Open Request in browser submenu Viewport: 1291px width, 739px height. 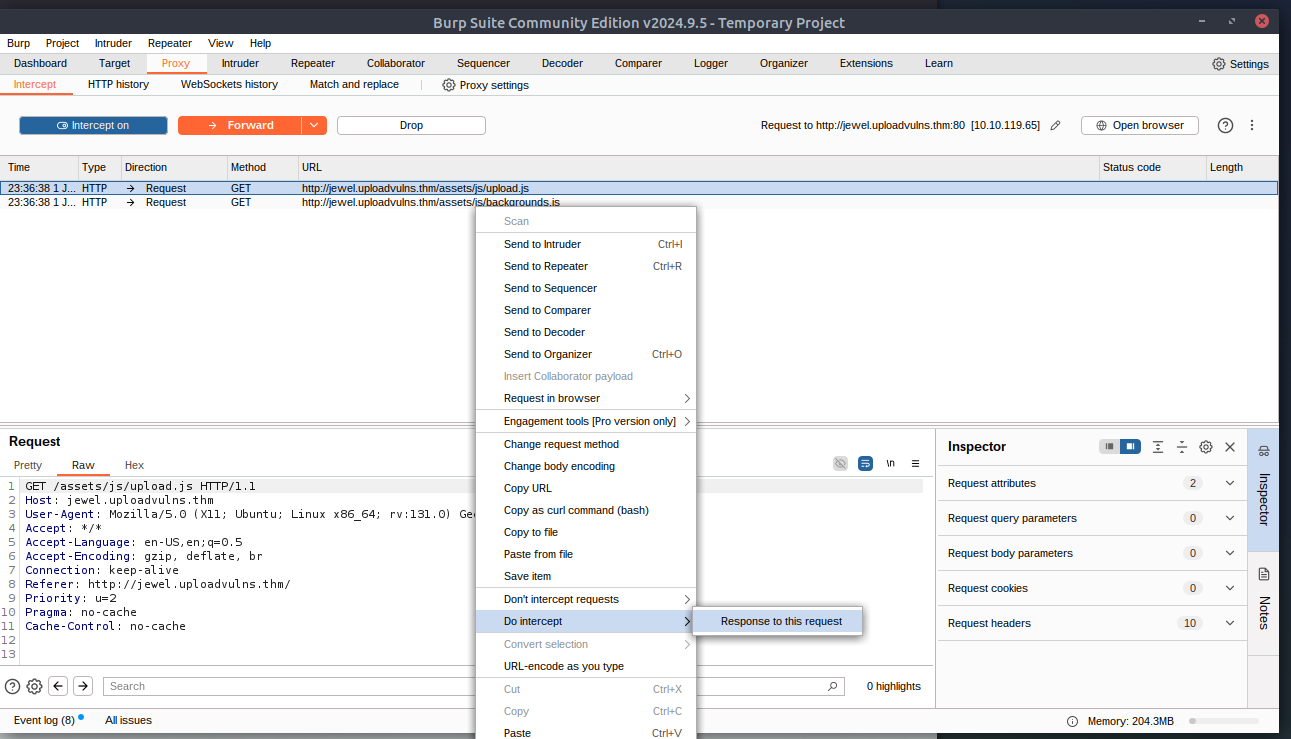pyautogui.click(x=585, y=398)
